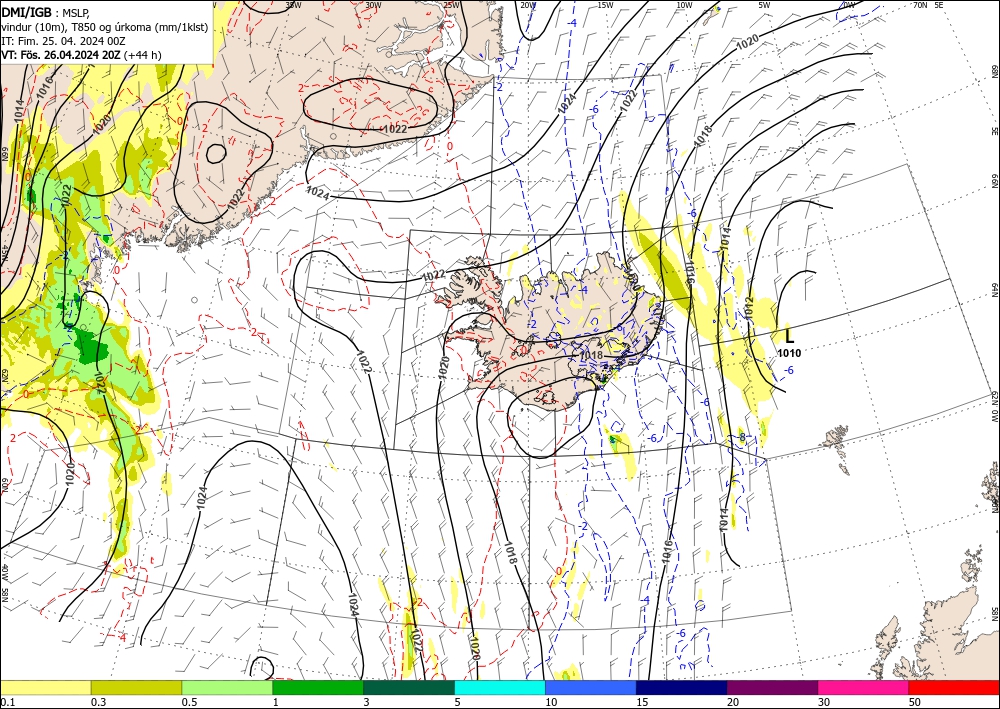This screenshot has height=709, width=1000.
Task: Choose the navy 15–20 mm legend swatch
Action: [x=682, y=687]
